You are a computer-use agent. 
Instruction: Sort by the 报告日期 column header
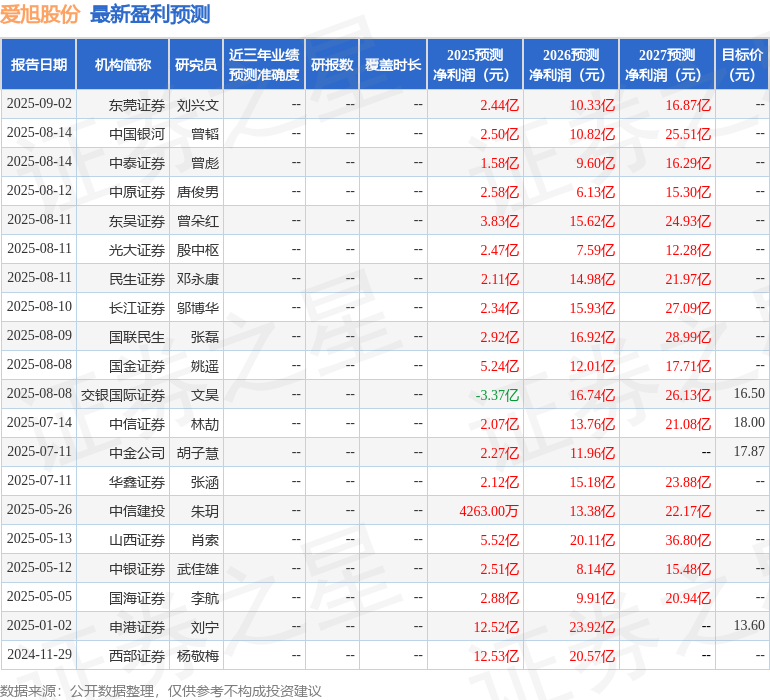39,65
